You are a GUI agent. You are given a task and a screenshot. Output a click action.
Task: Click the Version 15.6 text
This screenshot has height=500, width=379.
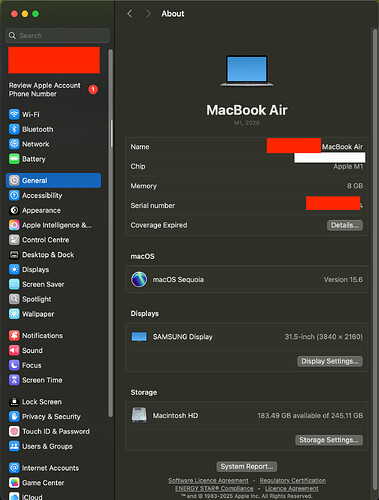(x=343, y=279)
